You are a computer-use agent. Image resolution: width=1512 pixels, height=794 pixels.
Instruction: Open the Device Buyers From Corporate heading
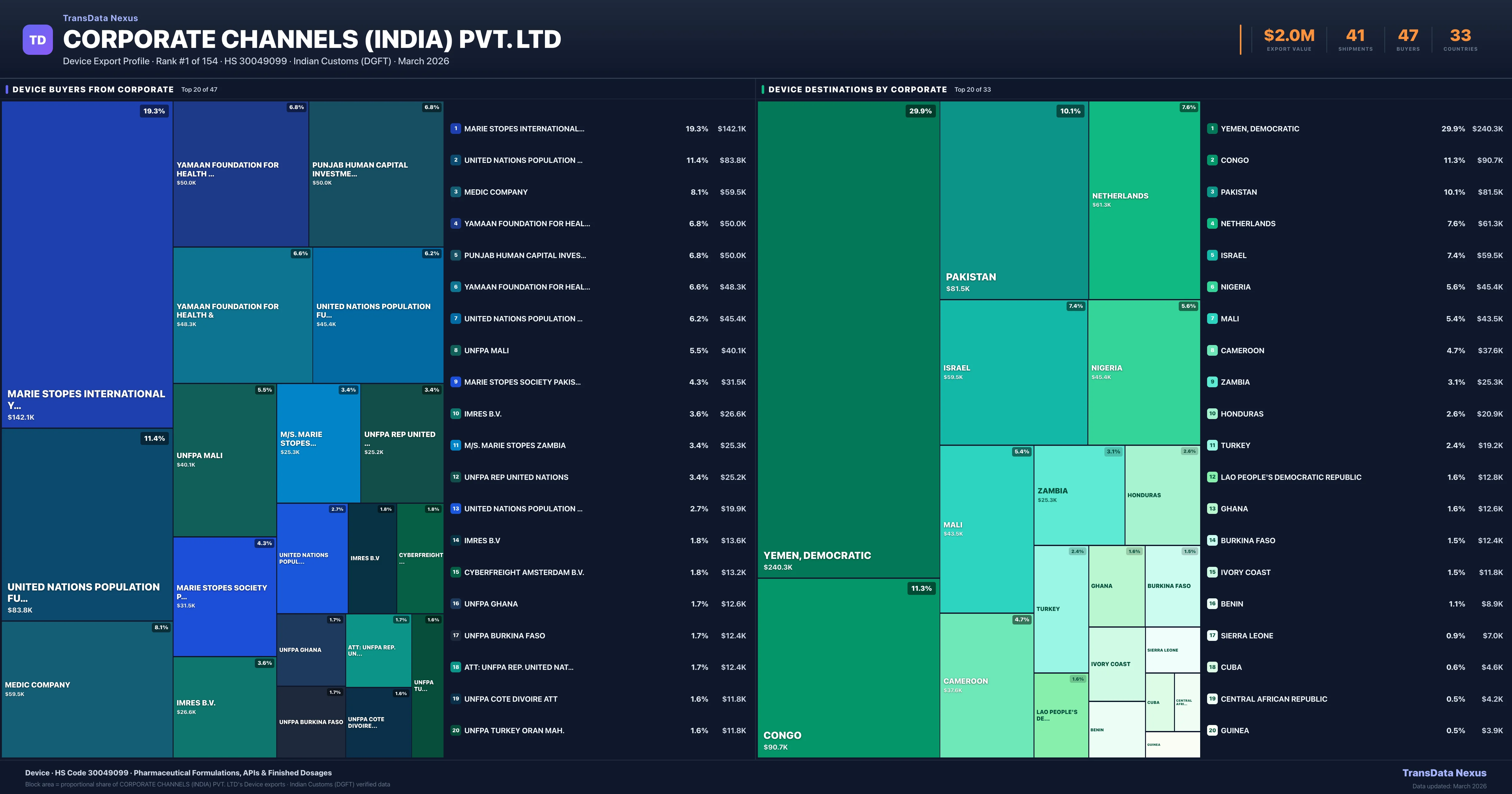coord(93,89)
